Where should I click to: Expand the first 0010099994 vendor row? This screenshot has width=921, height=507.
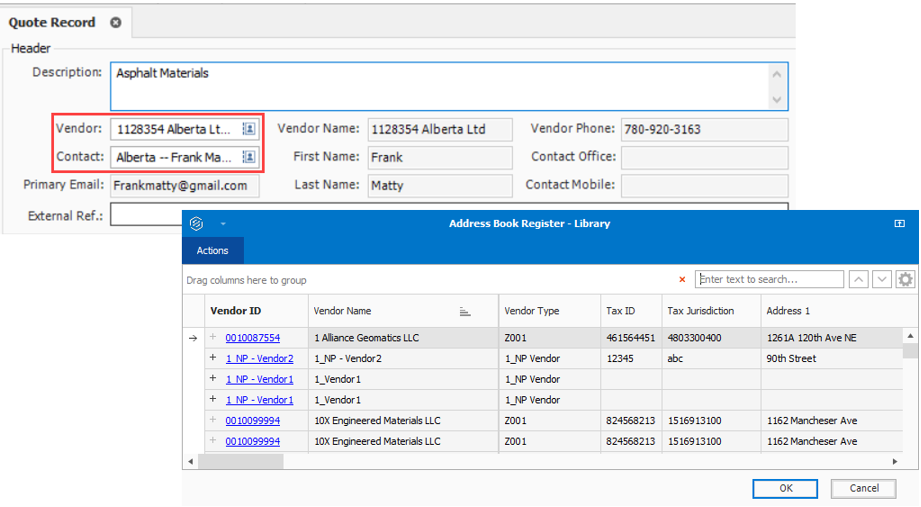[x=213, y=420]
